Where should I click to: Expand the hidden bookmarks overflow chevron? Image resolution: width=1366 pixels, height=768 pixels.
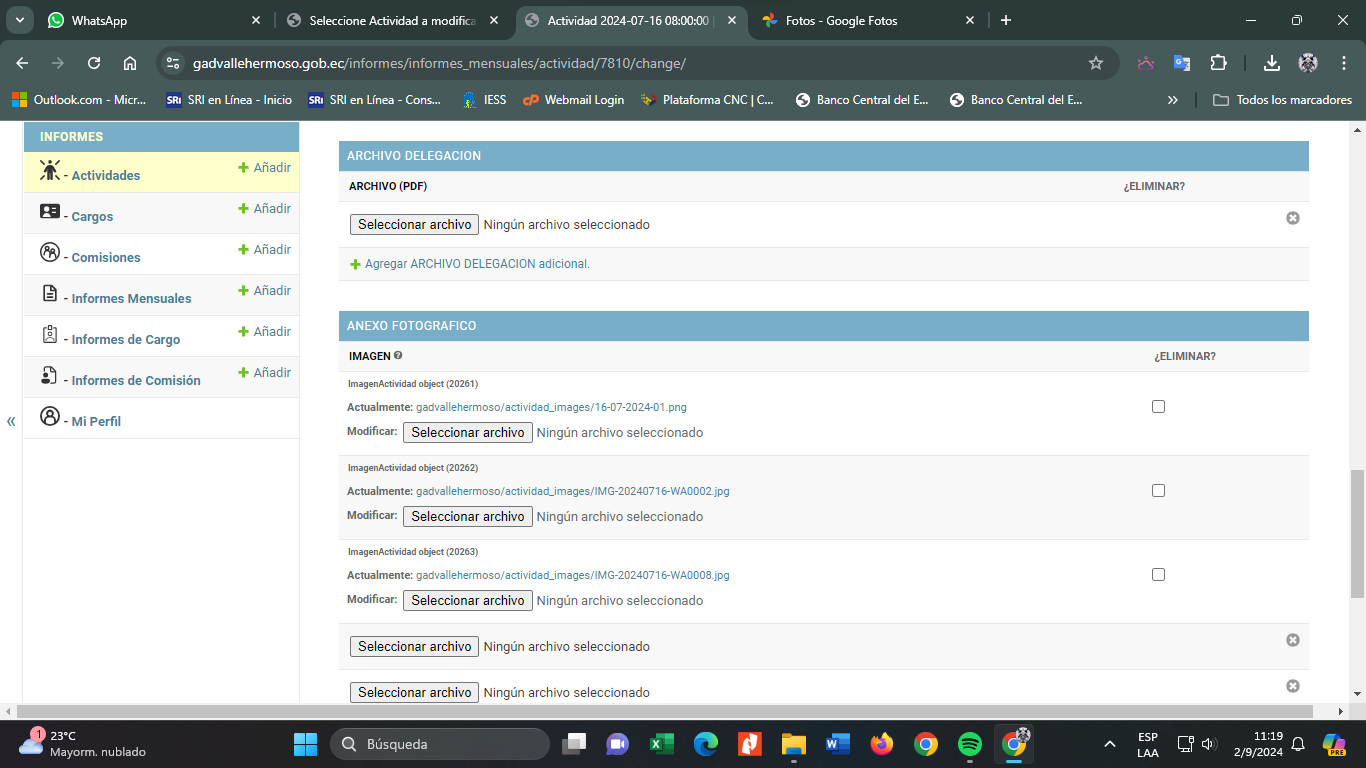click(x=1173, y=100)
